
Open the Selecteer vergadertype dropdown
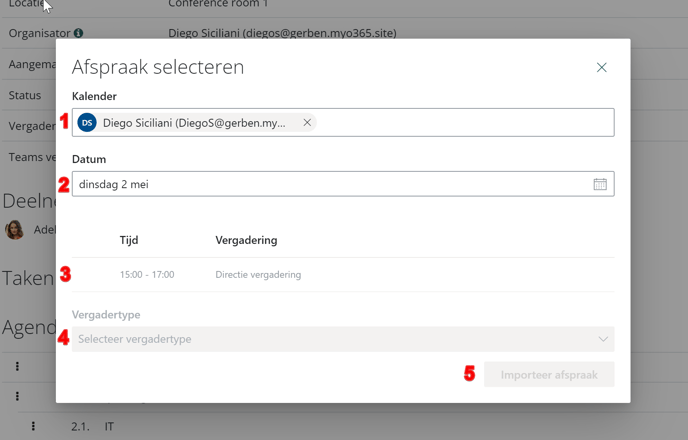[343, 339]
